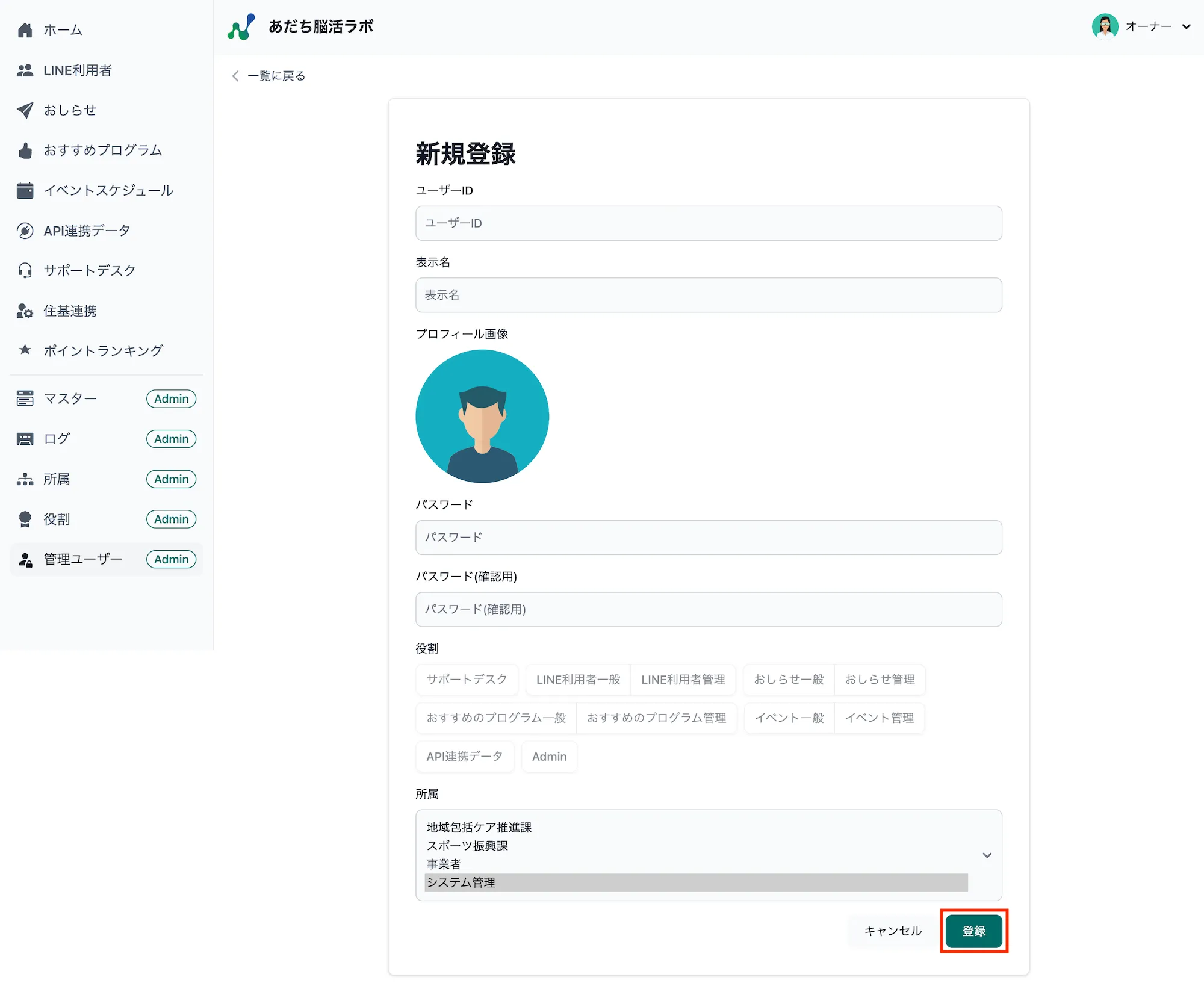This screenshot has height=989, width=1204.
Task: Click the Admin badge beside マスター
Action: tap(172, 398)
